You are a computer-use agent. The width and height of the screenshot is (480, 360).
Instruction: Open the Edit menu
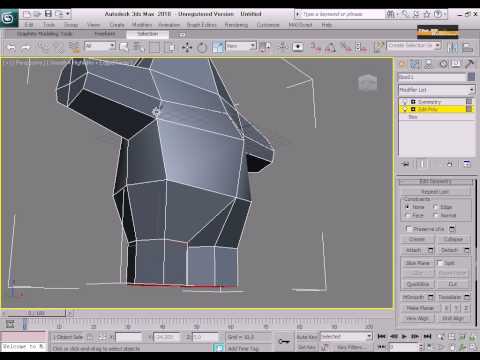29,25
